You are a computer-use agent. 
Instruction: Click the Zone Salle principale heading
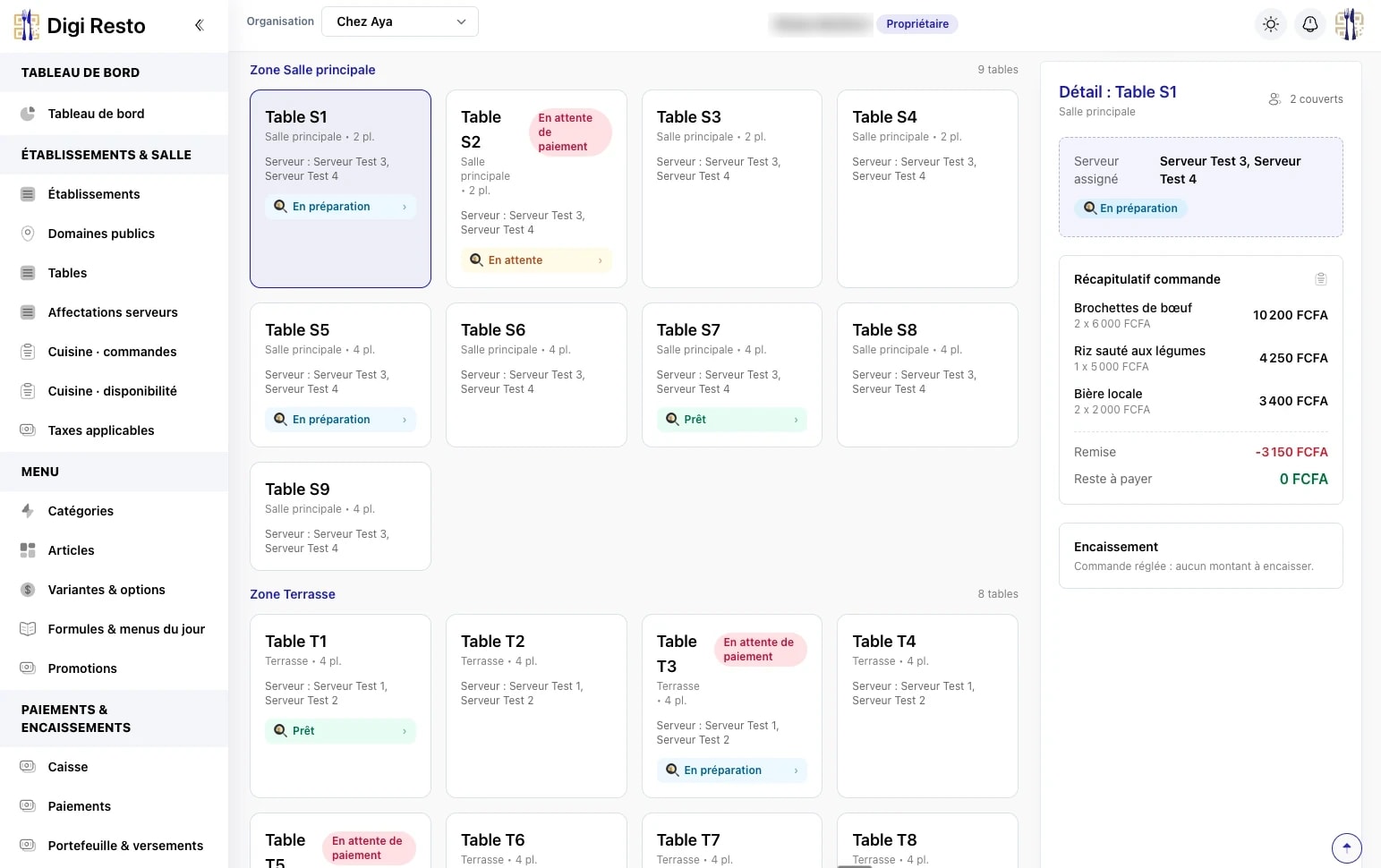[x=312, y=70]
